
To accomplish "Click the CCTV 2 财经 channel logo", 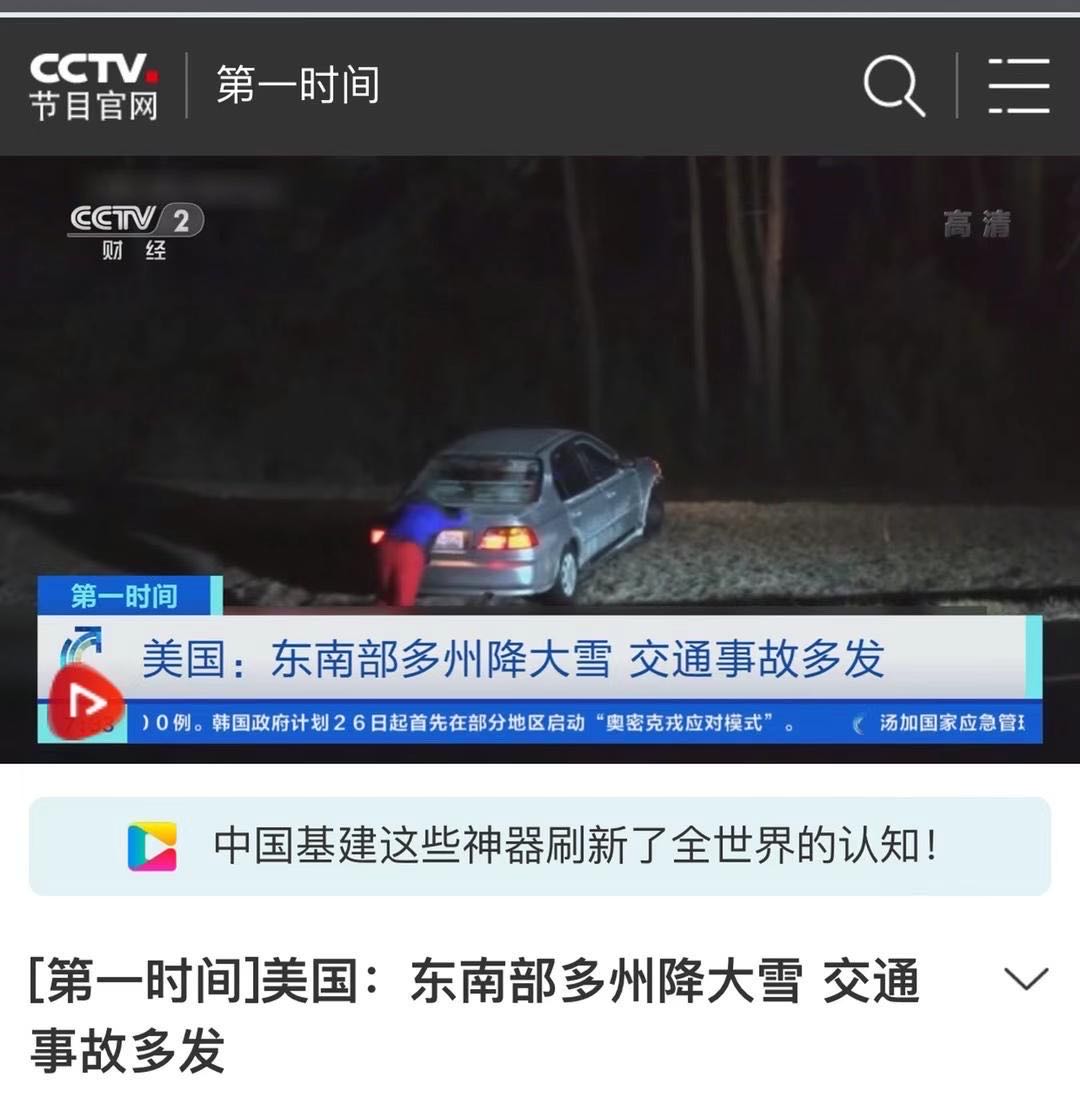I will [x=136, y=231].
